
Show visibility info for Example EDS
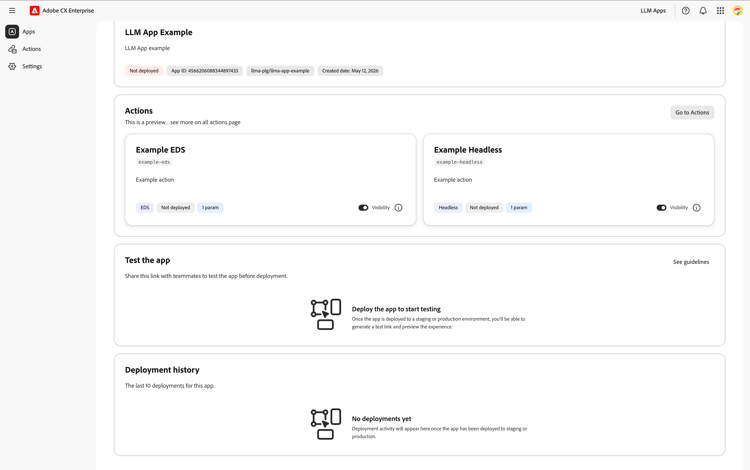point(398,208)
